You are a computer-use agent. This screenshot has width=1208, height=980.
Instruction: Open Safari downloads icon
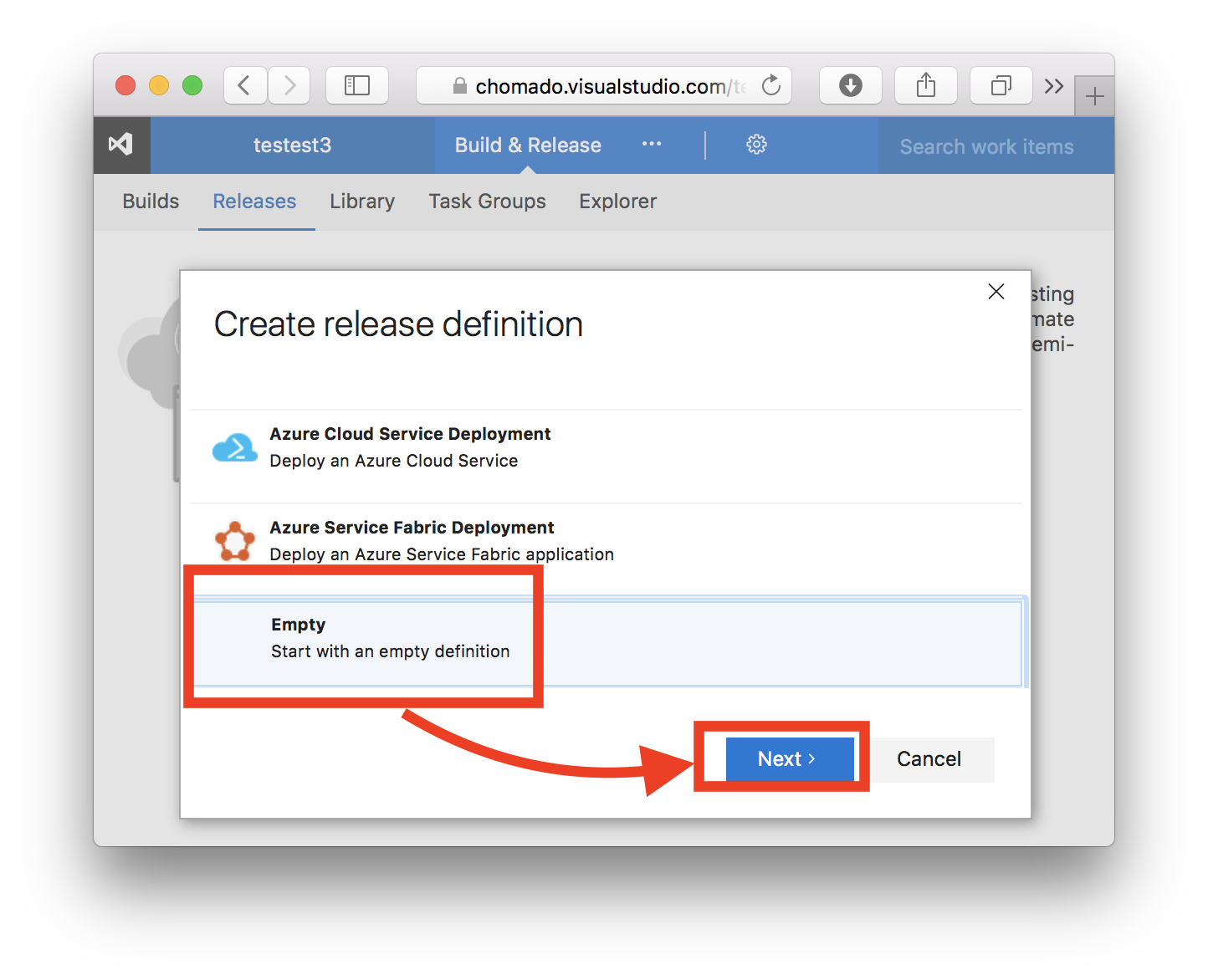point(851,85)
